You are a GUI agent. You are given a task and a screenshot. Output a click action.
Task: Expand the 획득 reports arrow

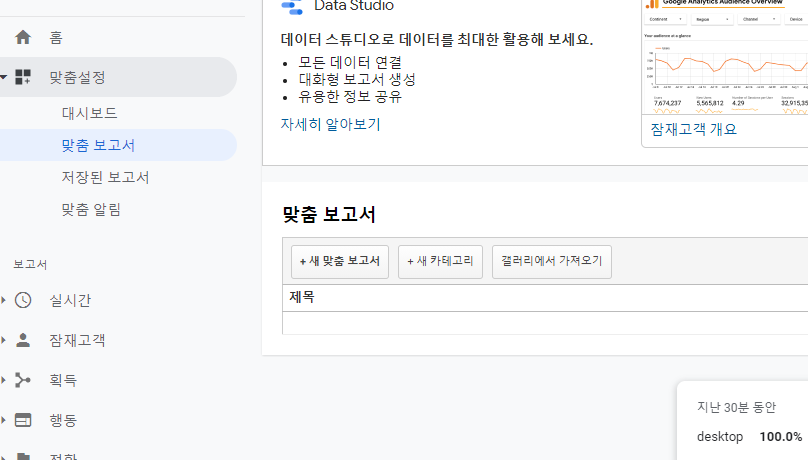[x=4, y=380]
